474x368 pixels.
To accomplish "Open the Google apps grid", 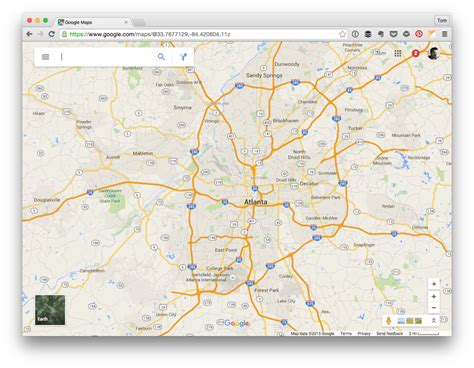I will coord(398,53).
